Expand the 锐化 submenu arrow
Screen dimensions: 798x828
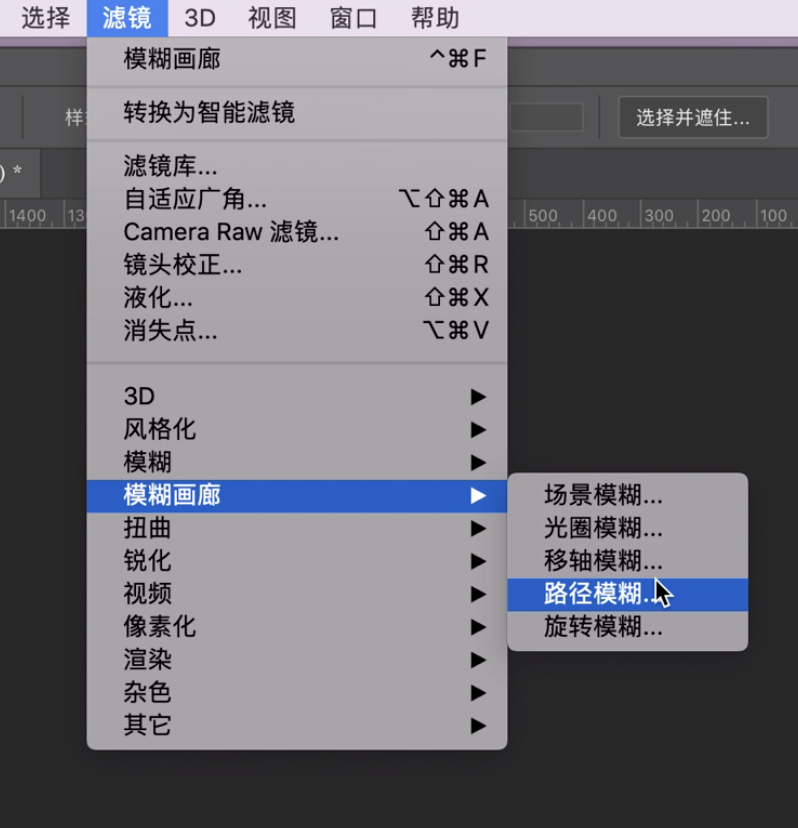(x=478, y=561)
